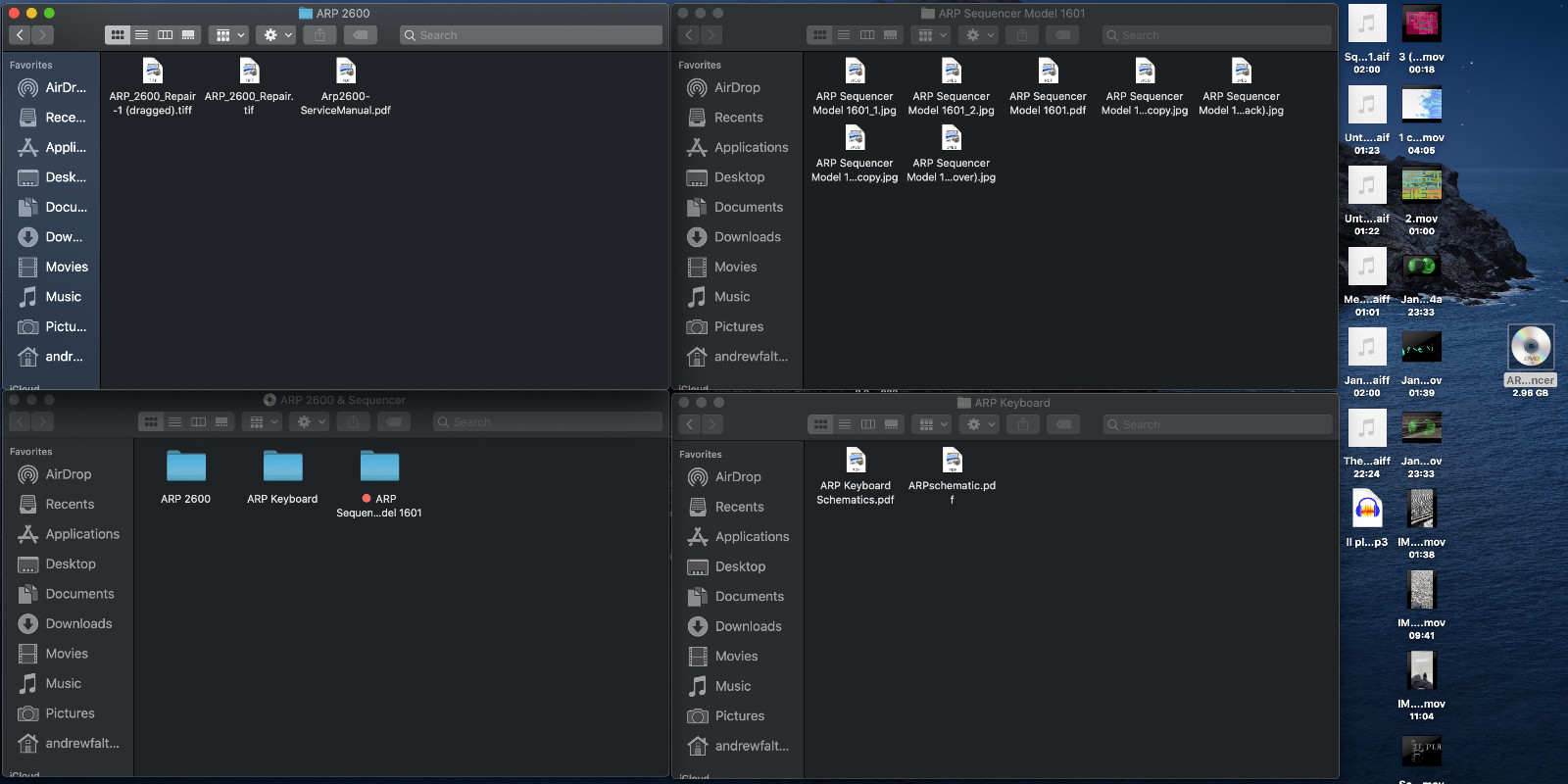Select ARP_2600_Repair-1 (dragged).tiff file
This screenshot has width=1568, height=784.
pyautogui.click(x=153, y=87)
